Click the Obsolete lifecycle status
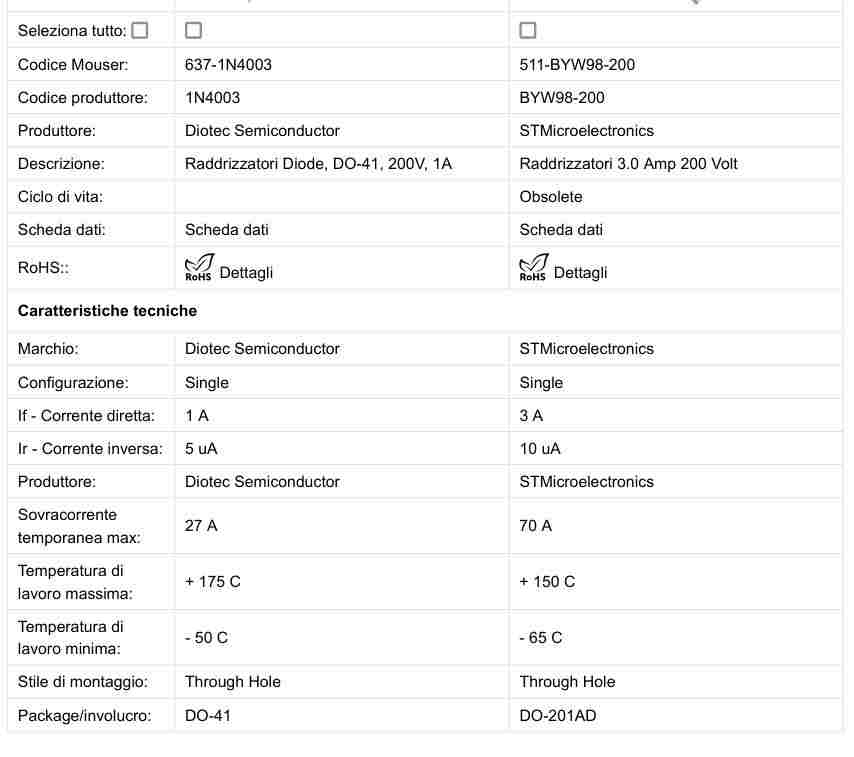Screen dimensions: 854x757 click(551, 197)
